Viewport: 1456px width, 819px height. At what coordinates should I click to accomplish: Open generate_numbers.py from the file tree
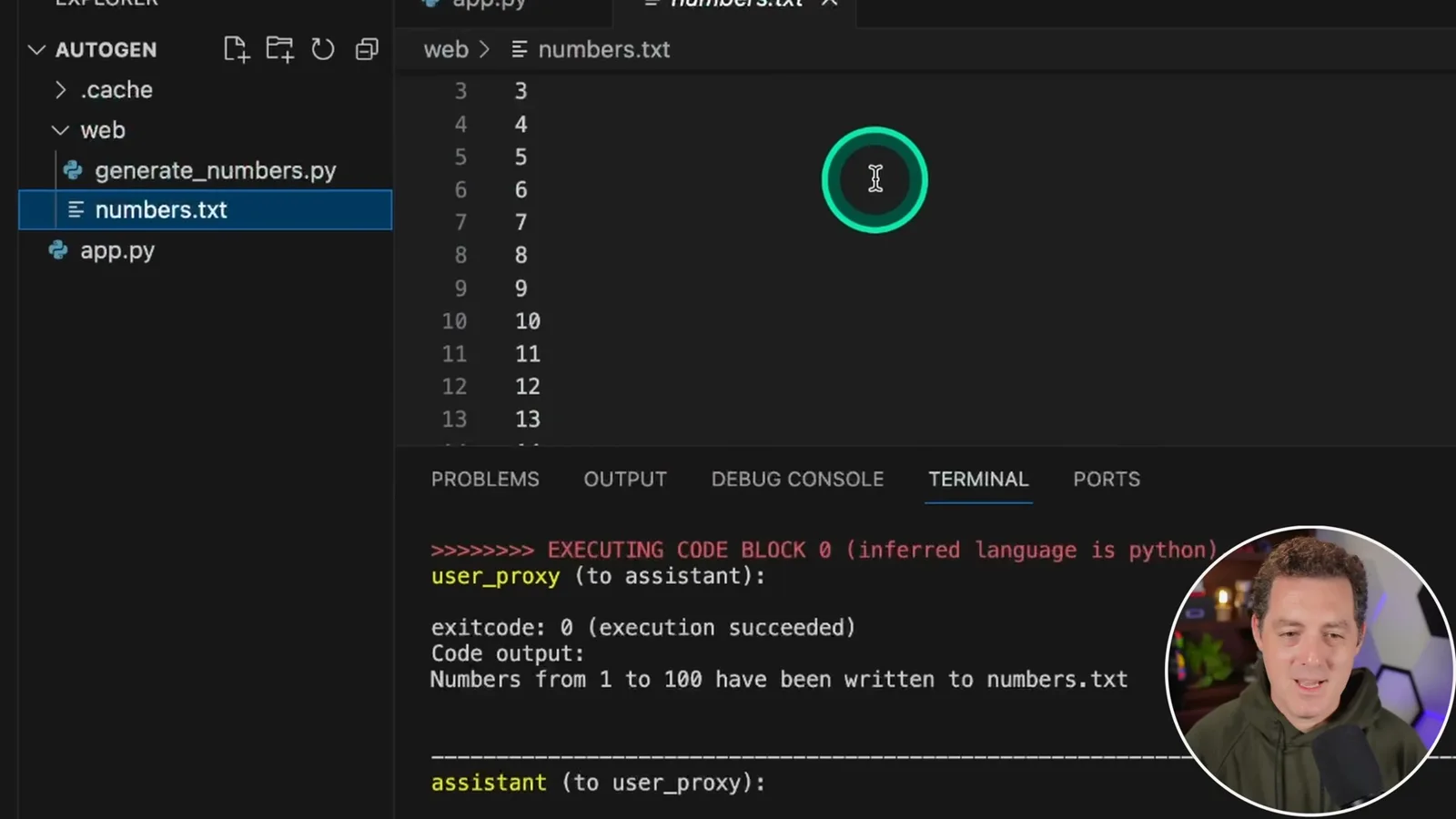pyautogui.click(x=215, y=170)
